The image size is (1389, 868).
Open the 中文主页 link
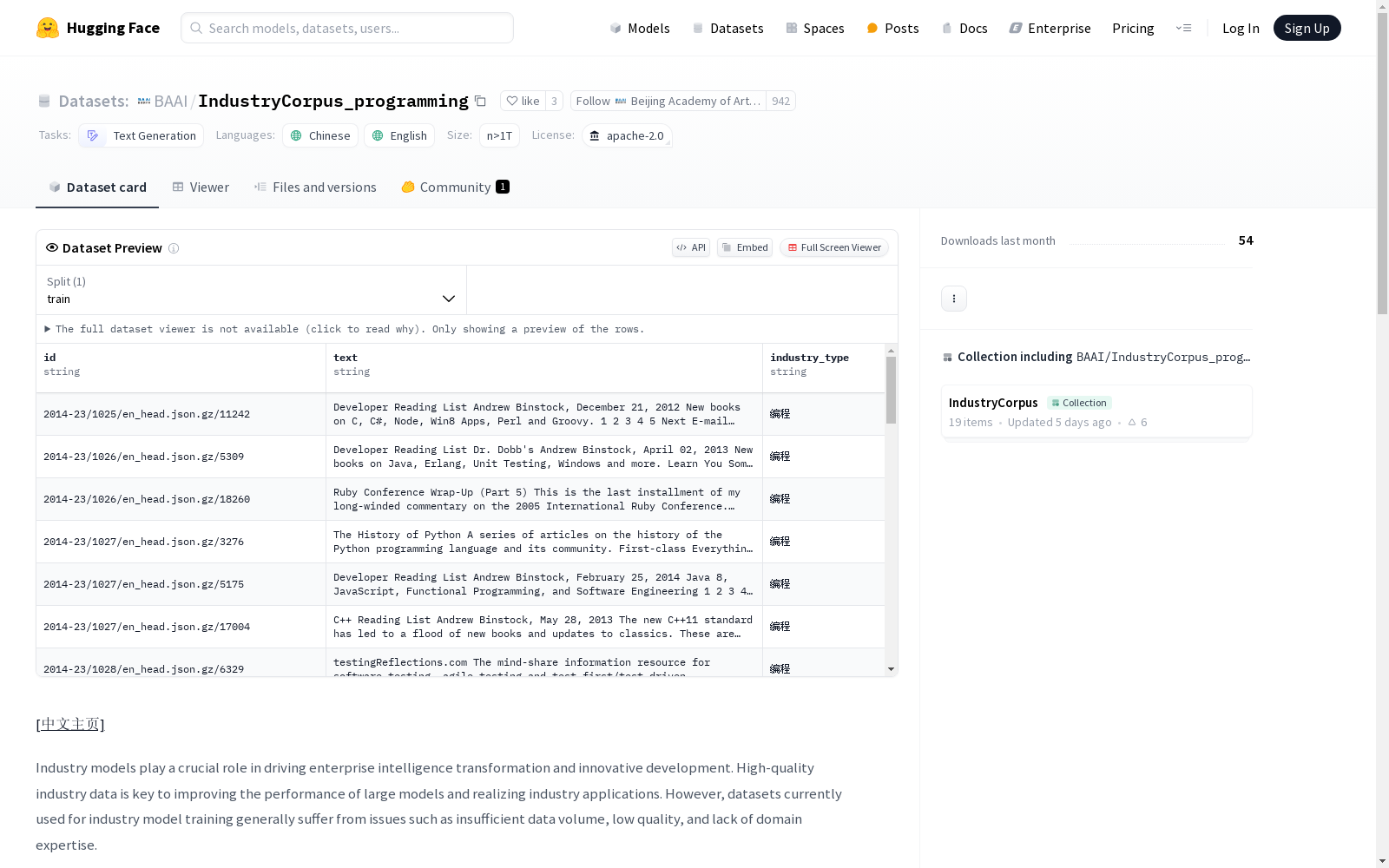click(70, 724)
